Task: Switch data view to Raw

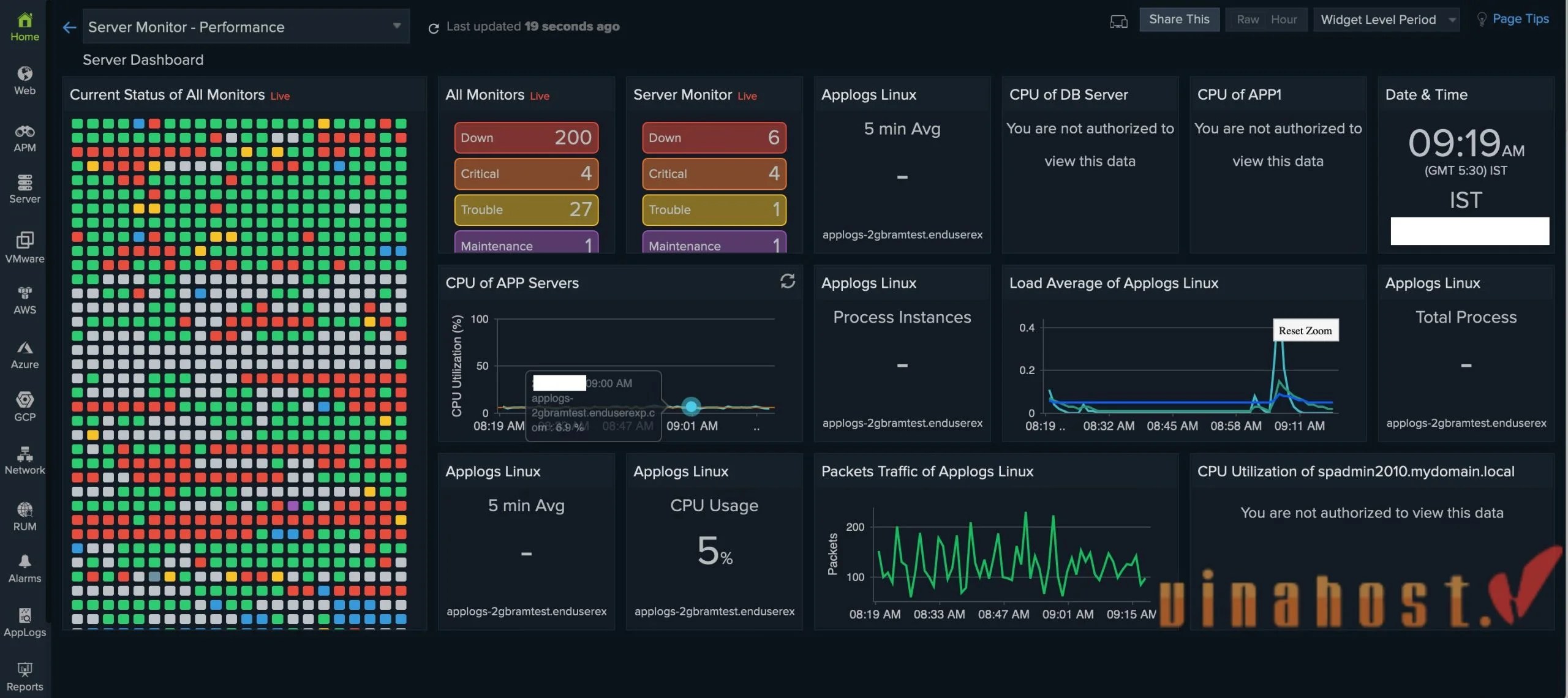Action: pos(1247,20)
